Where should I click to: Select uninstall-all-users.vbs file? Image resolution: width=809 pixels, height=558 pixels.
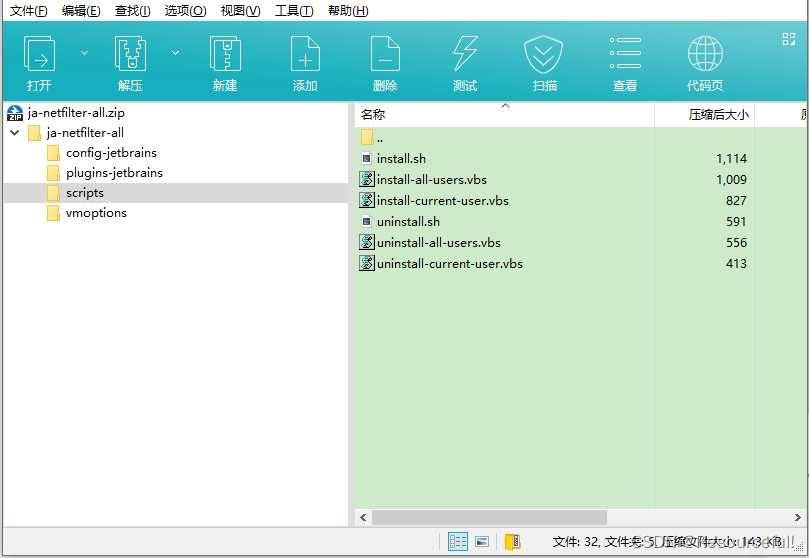(439, 242)
